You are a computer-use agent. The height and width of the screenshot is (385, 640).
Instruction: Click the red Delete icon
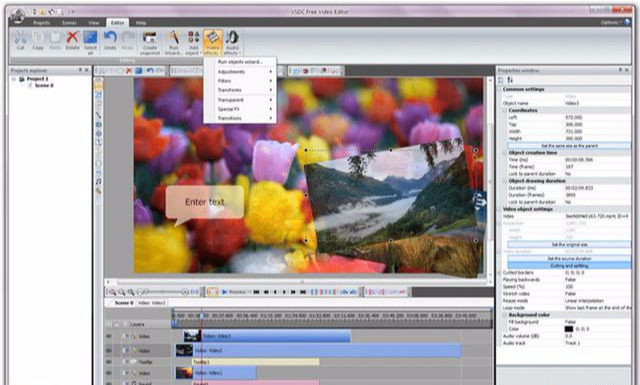72,38
